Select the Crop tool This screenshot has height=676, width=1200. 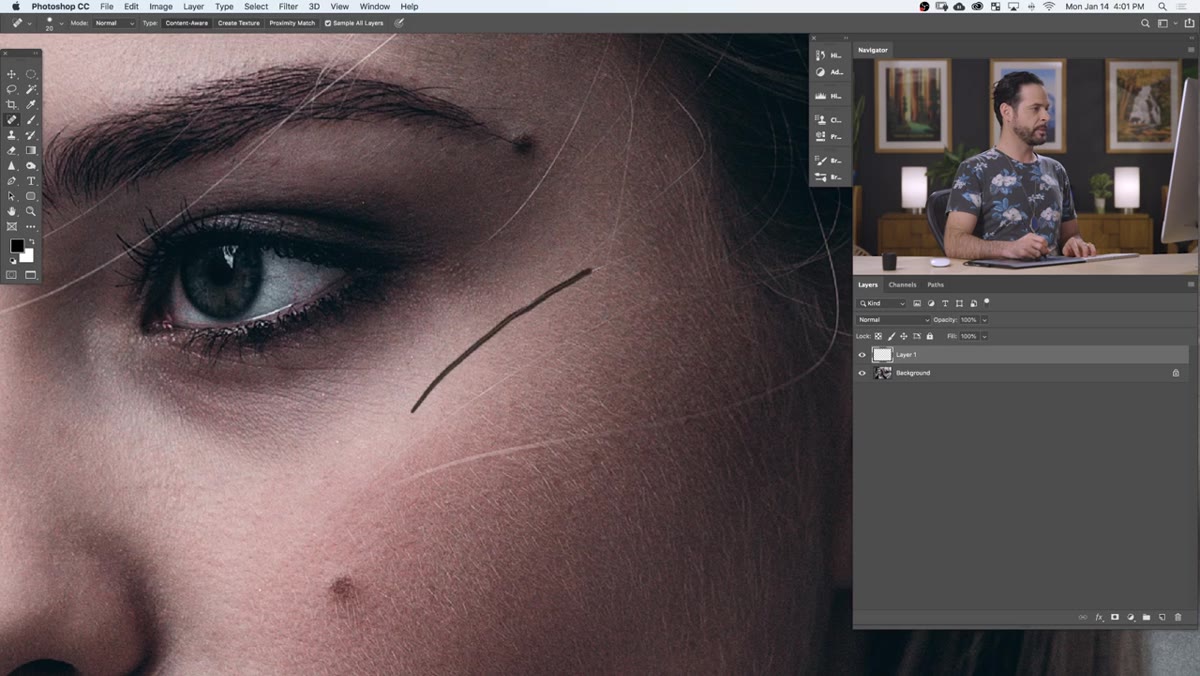(12, 104)
